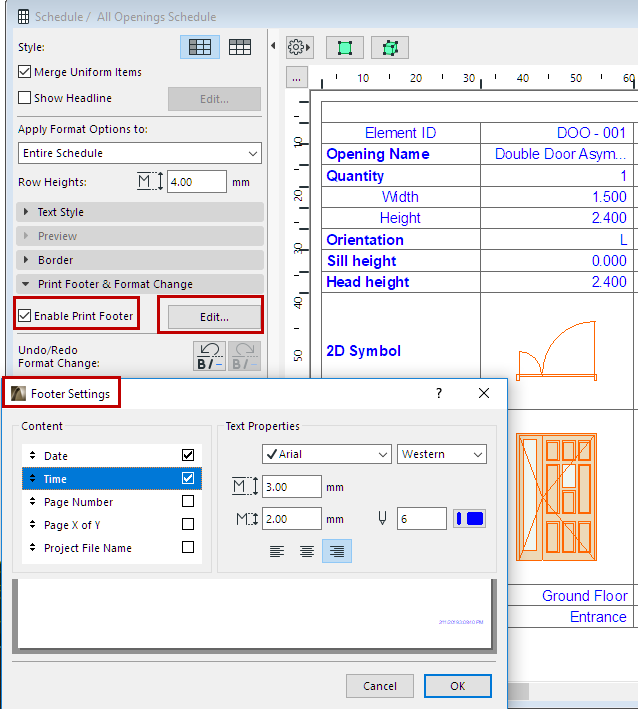This screenshot has width=638, height=709.
Task: Select the Page Number content row
Action: [112, 501]
